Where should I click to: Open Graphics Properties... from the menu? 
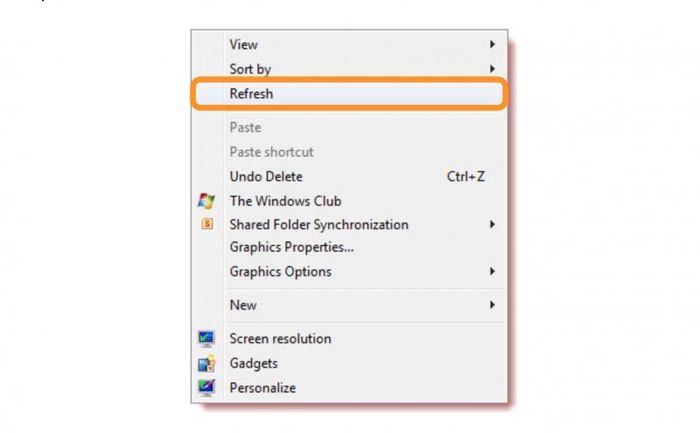pyautogui.click(x=291, y=247)
